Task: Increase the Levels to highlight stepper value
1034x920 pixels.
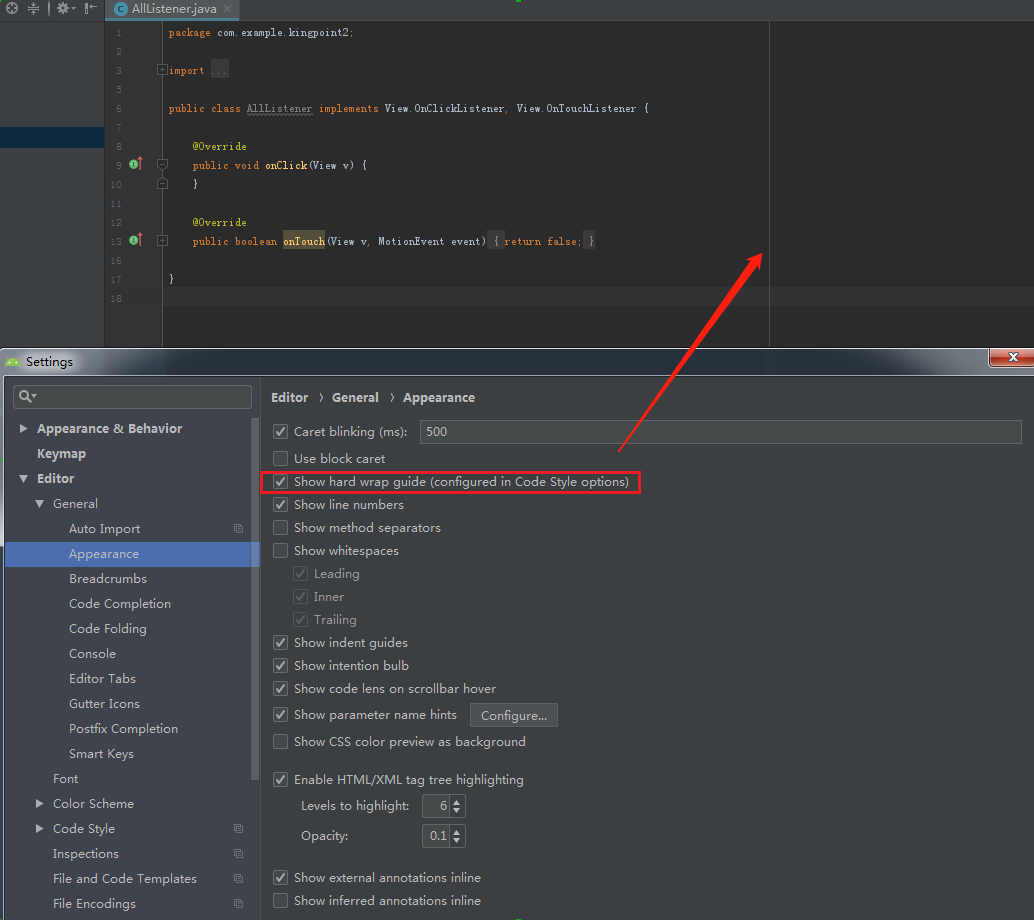Action: pos(457,801)
